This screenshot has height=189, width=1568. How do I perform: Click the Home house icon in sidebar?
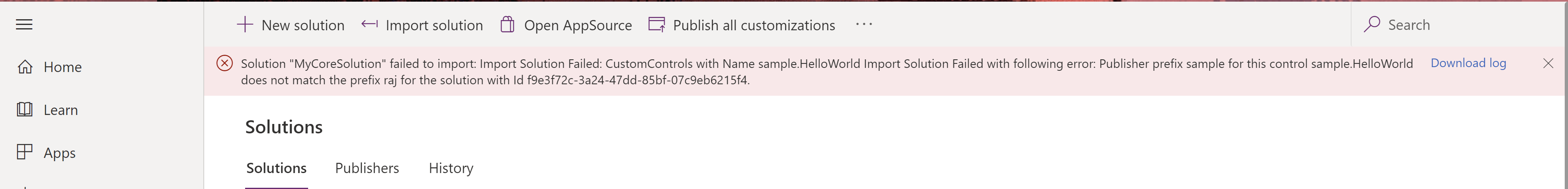[x=25, y=67]
